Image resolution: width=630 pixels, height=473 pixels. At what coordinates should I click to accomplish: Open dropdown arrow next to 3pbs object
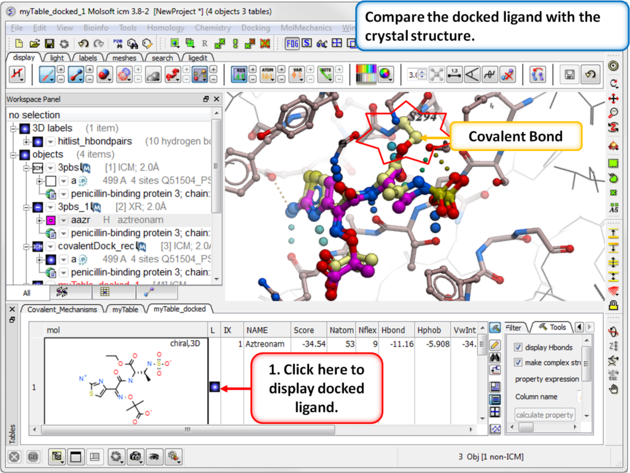click(51, 168)
